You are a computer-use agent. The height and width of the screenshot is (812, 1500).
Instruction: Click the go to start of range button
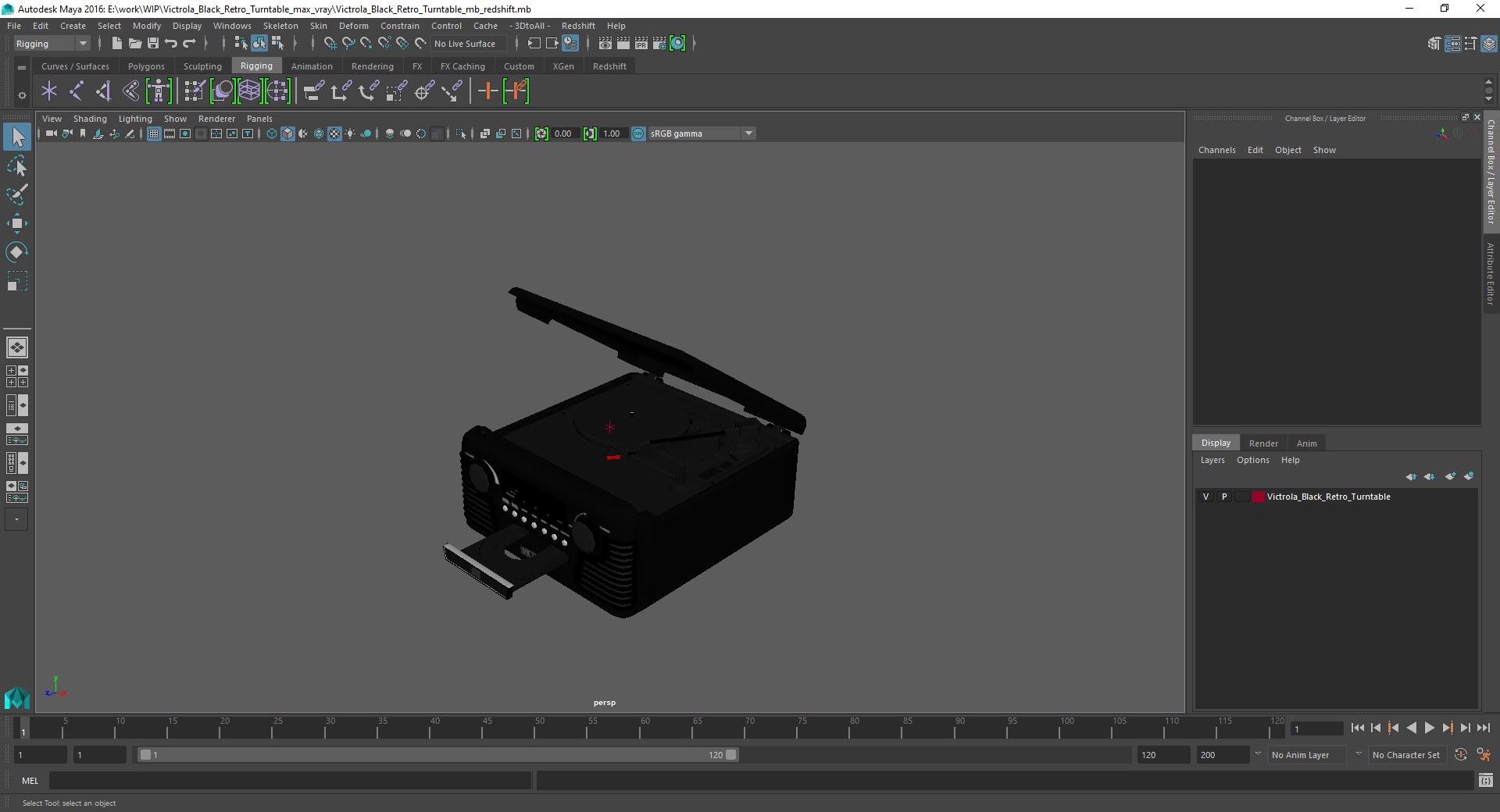(x=1357, y=728)
